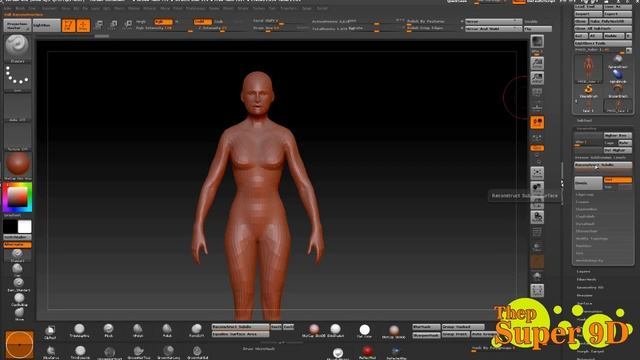Click the BPR render icon
640x360 pixels.
pos(537,42)
